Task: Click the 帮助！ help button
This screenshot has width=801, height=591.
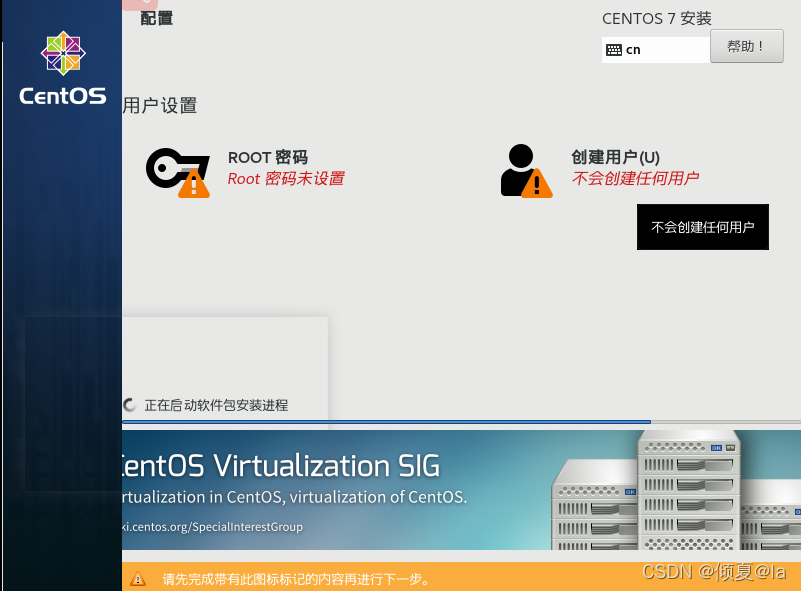Action: tap(746, 46)
